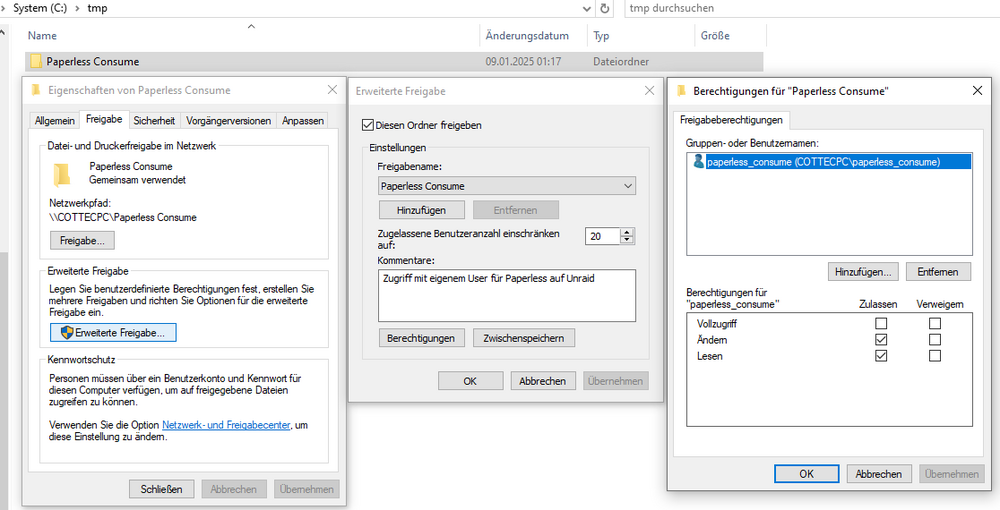Click the 'tmp durchsuchen' search field
This screenshot has width=1000, height=510.
coord(810,8)
